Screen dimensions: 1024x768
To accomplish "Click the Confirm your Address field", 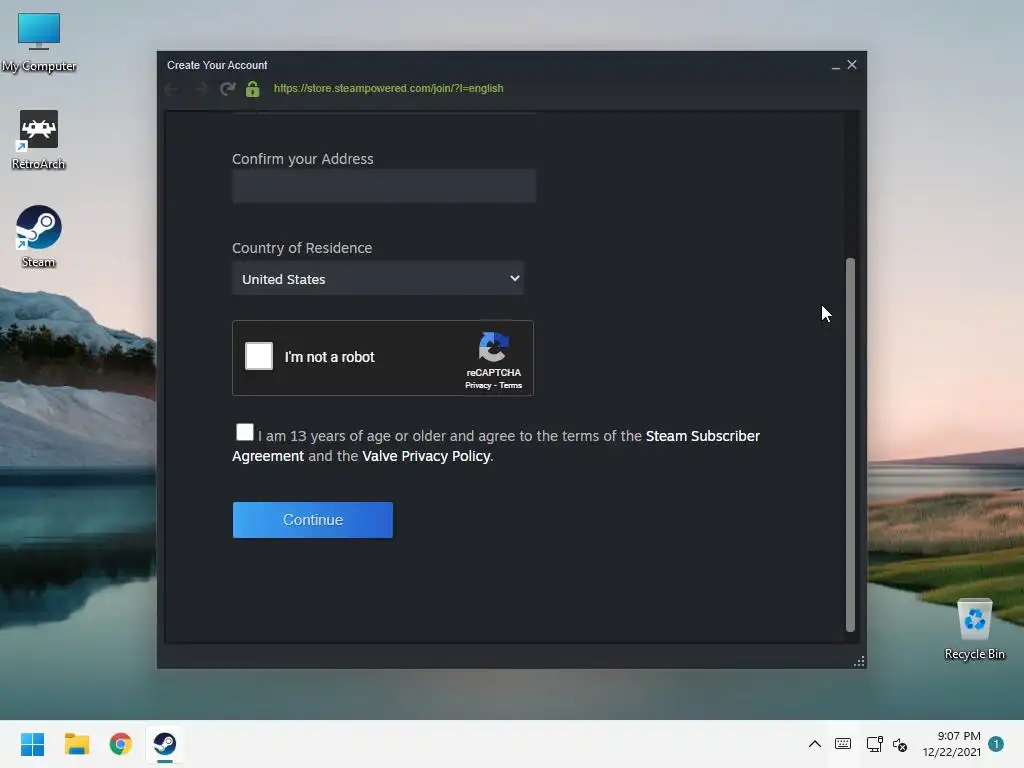I will click(x=384, y=186).
